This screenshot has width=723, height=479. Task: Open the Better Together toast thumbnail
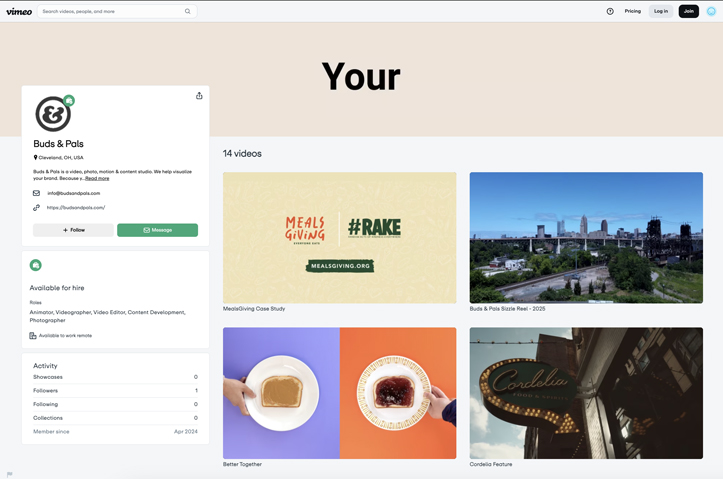click(340, 393)
